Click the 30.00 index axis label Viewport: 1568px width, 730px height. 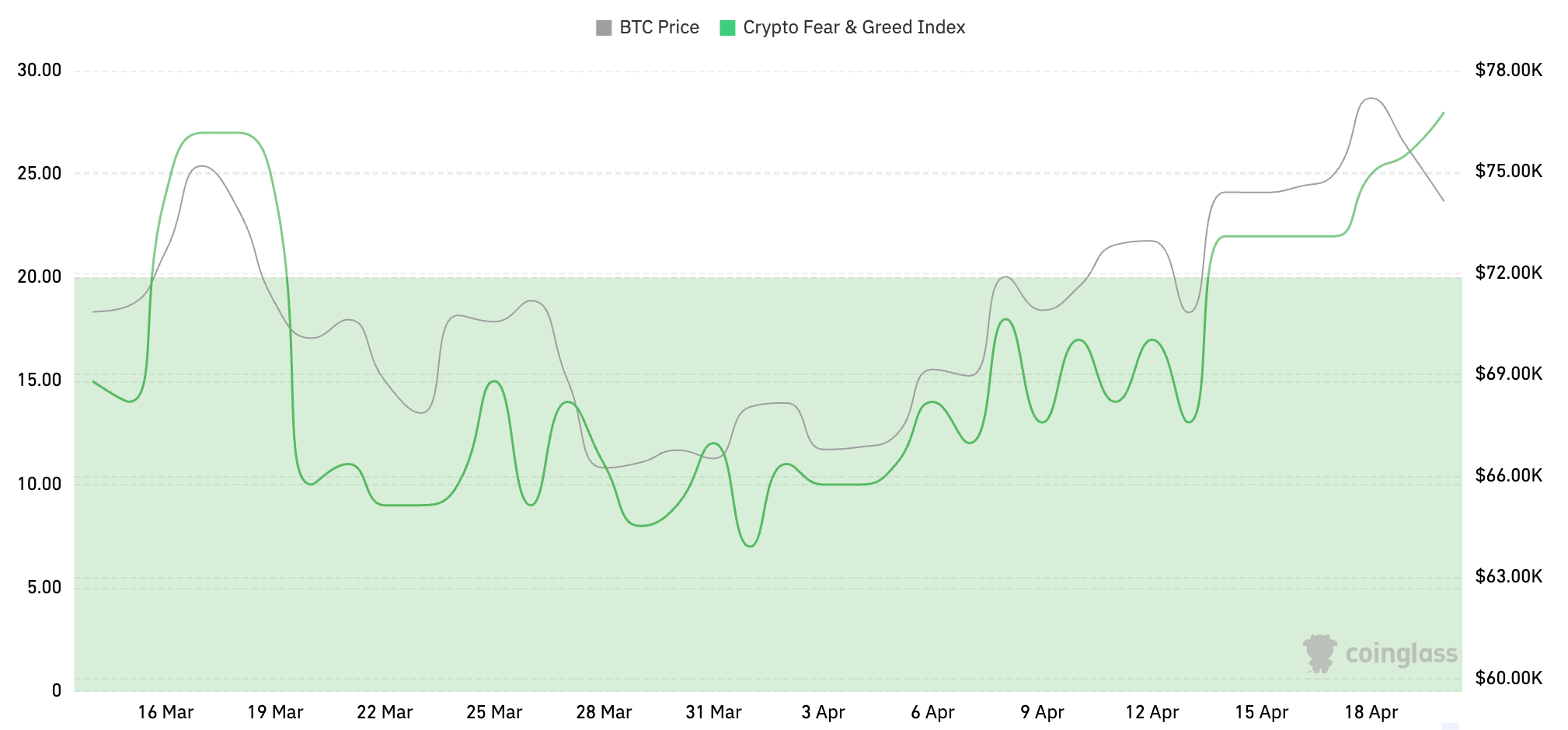(40, 71)
